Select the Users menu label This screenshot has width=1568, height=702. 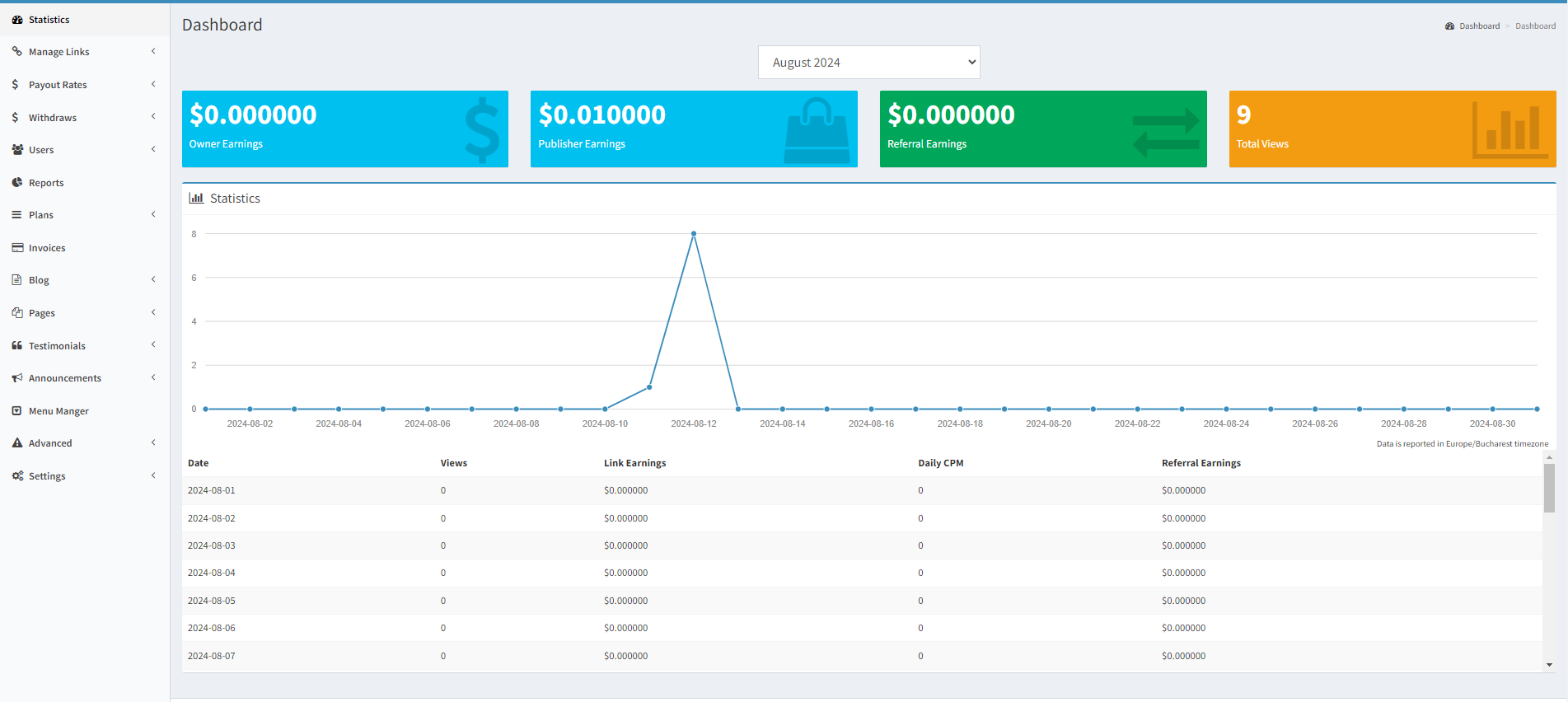(x=41, y=150)
